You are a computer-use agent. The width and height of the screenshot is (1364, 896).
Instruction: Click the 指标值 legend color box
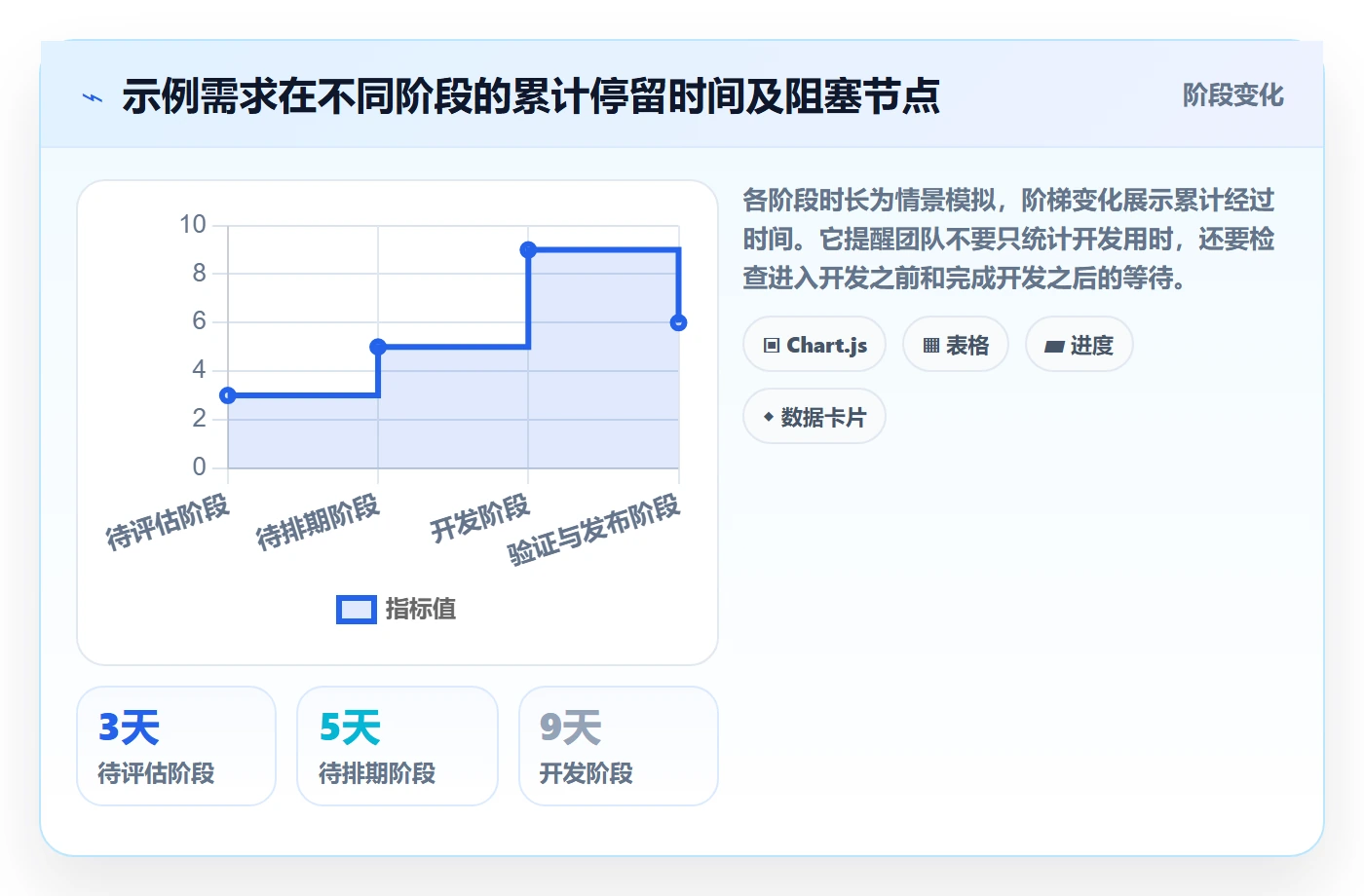pos(356,610)
